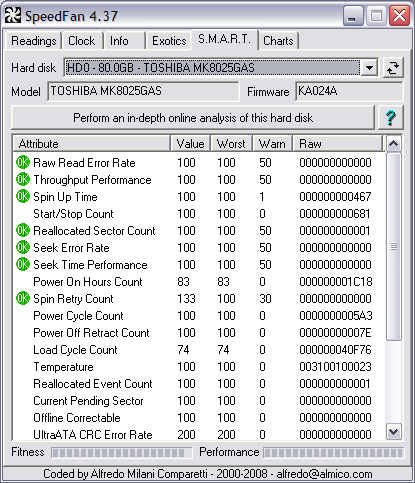Click the Spin Up Time label

[x=65, y=196]
